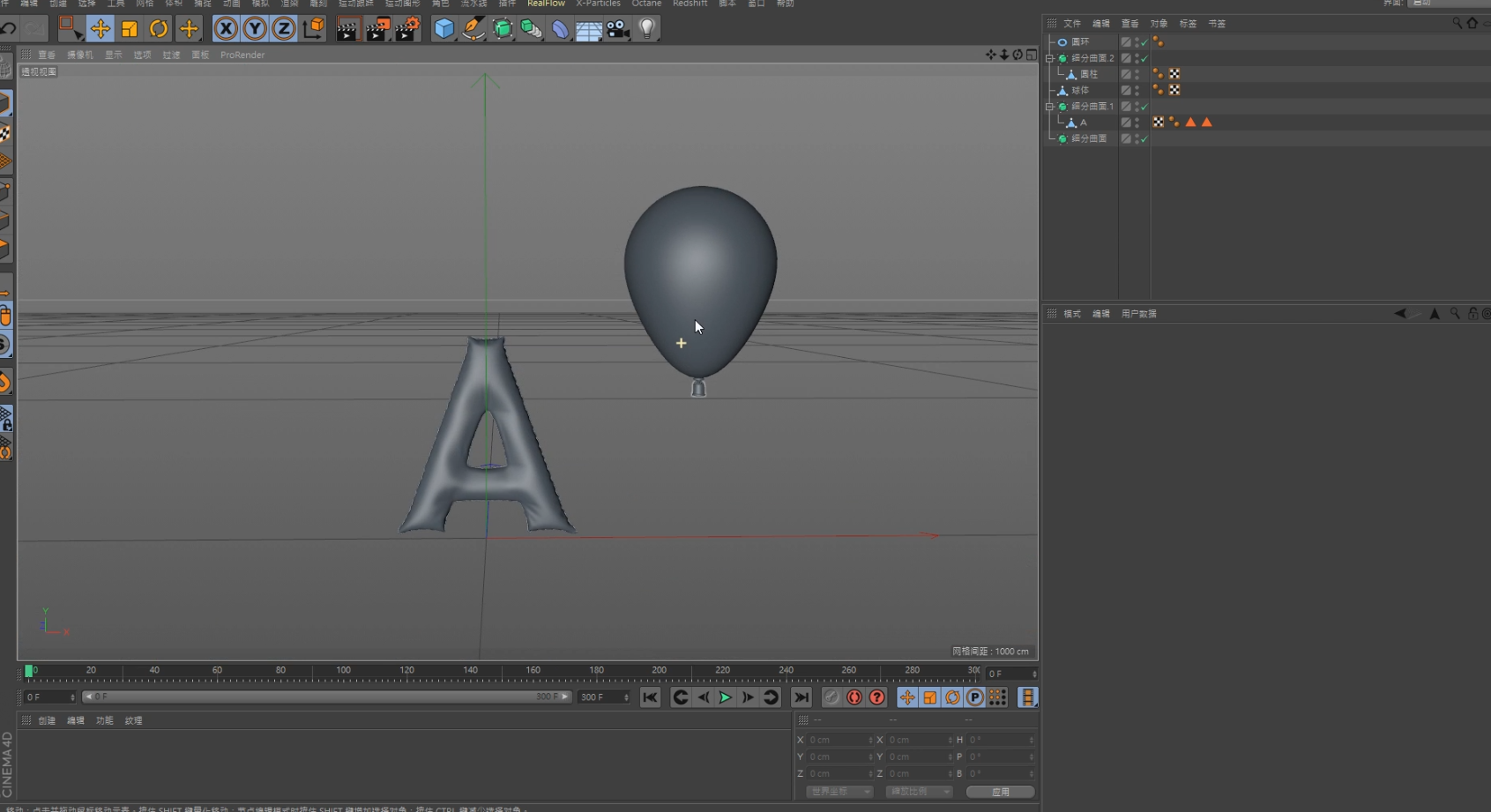Select the 圆柱 object in the tree
This screenshot has height=812, width=1491.
coord(1089,74)
